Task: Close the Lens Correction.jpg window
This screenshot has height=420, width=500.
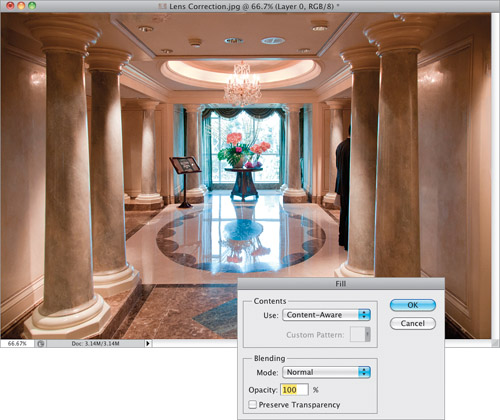Action: tap(10, 6)
